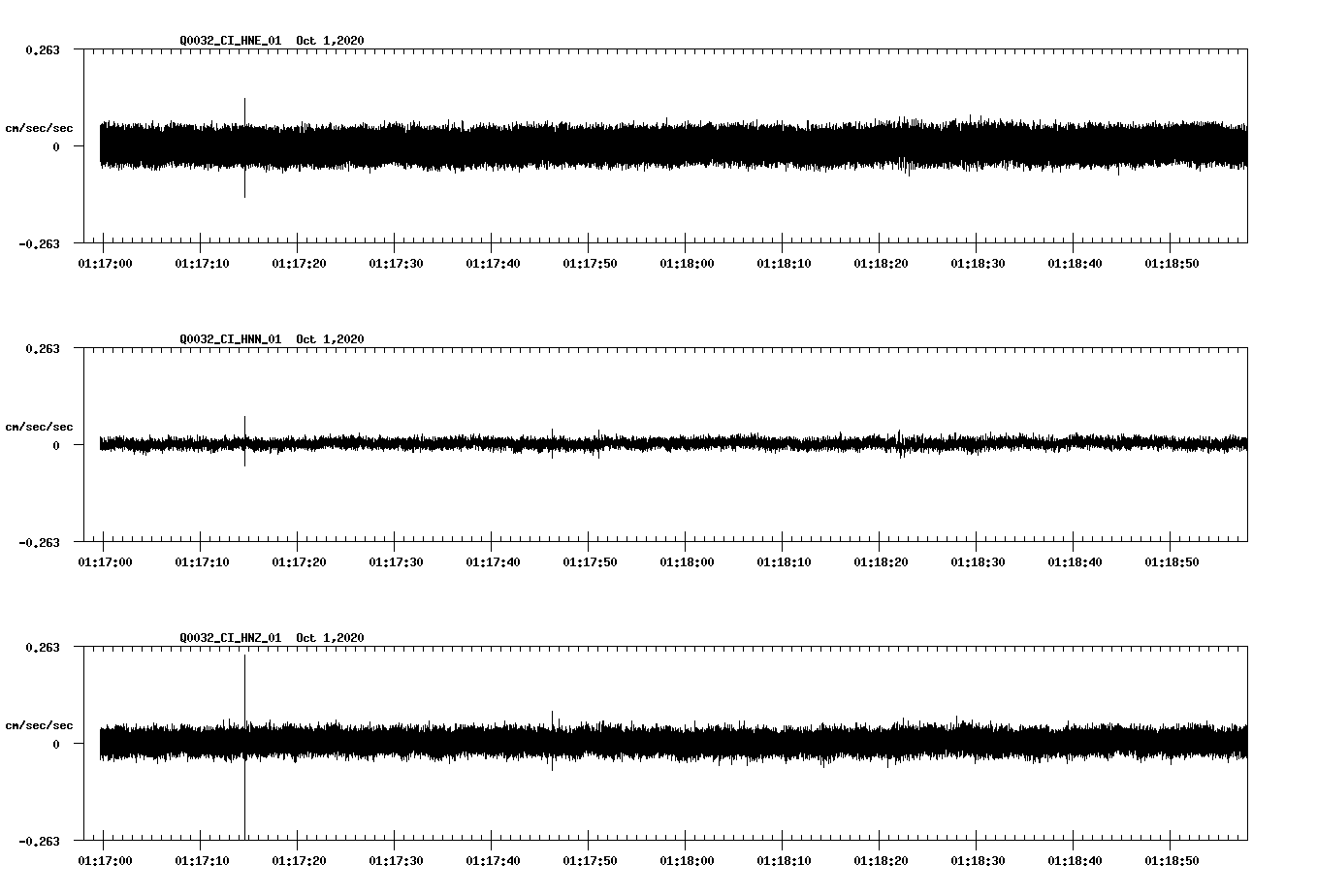Screen dimensions: 1317x896
Task: Click the 01:17:10 time label on the bottom plot
Action: pyautogui.click(x=201, y=859)
